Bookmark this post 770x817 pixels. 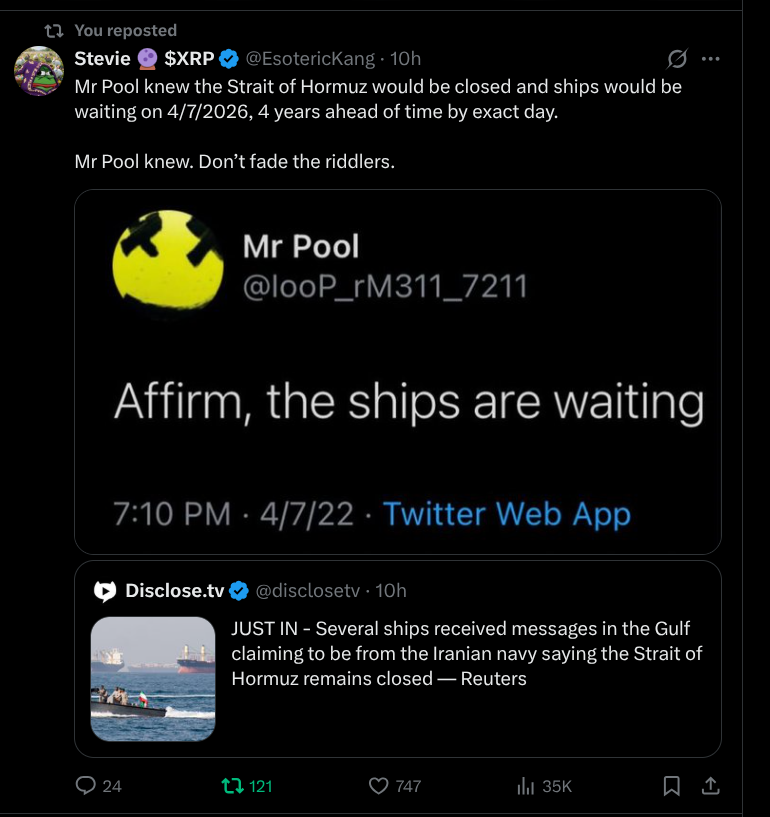coord(672,786)
